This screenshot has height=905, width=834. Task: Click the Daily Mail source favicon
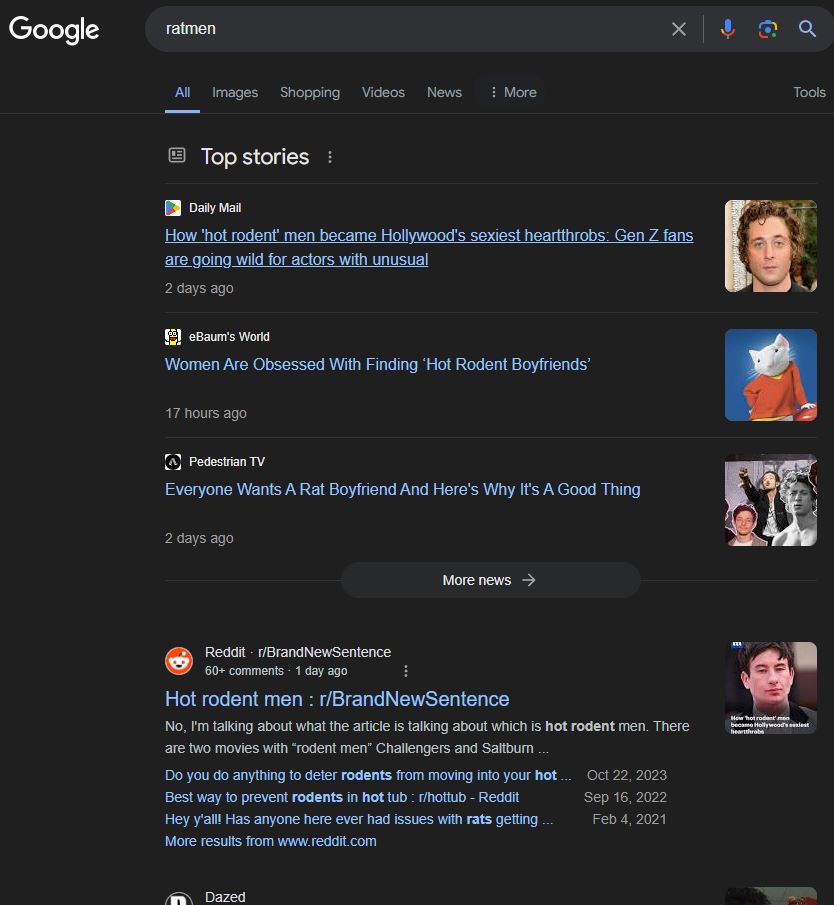click(x=173, y=208)
